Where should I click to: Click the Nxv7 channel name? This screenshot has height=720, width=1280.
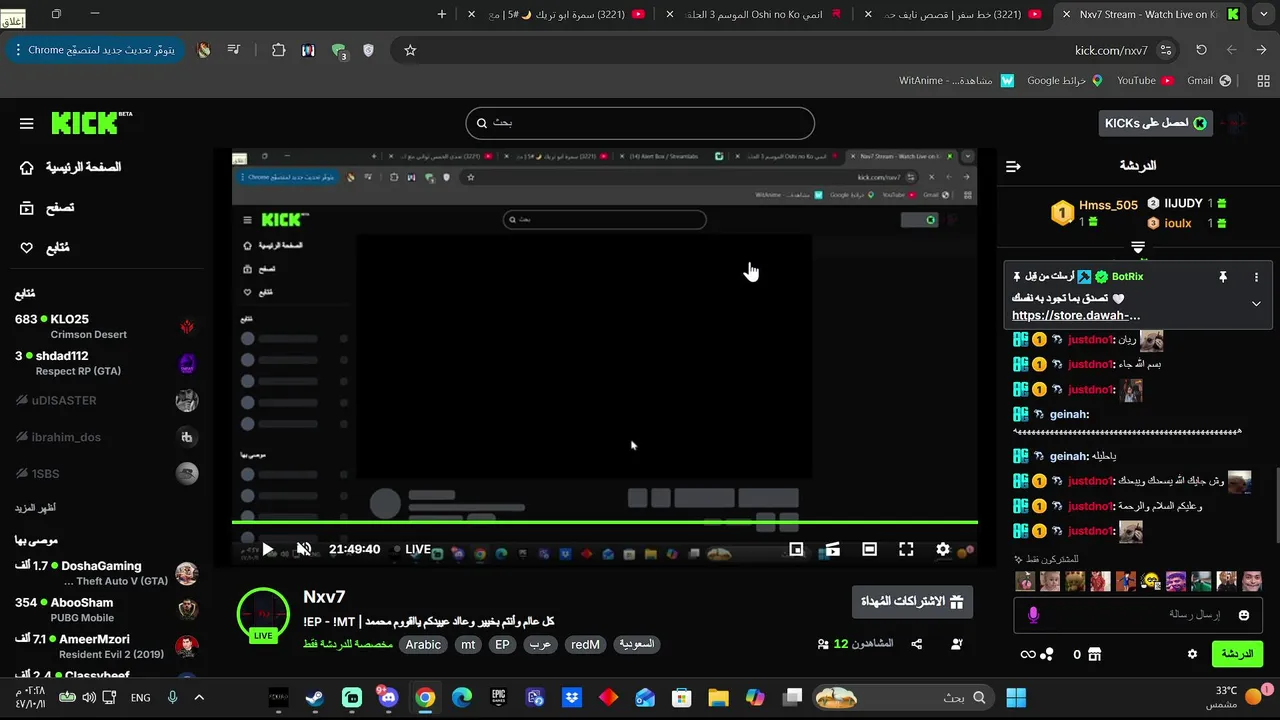click(x=324, y=597)
